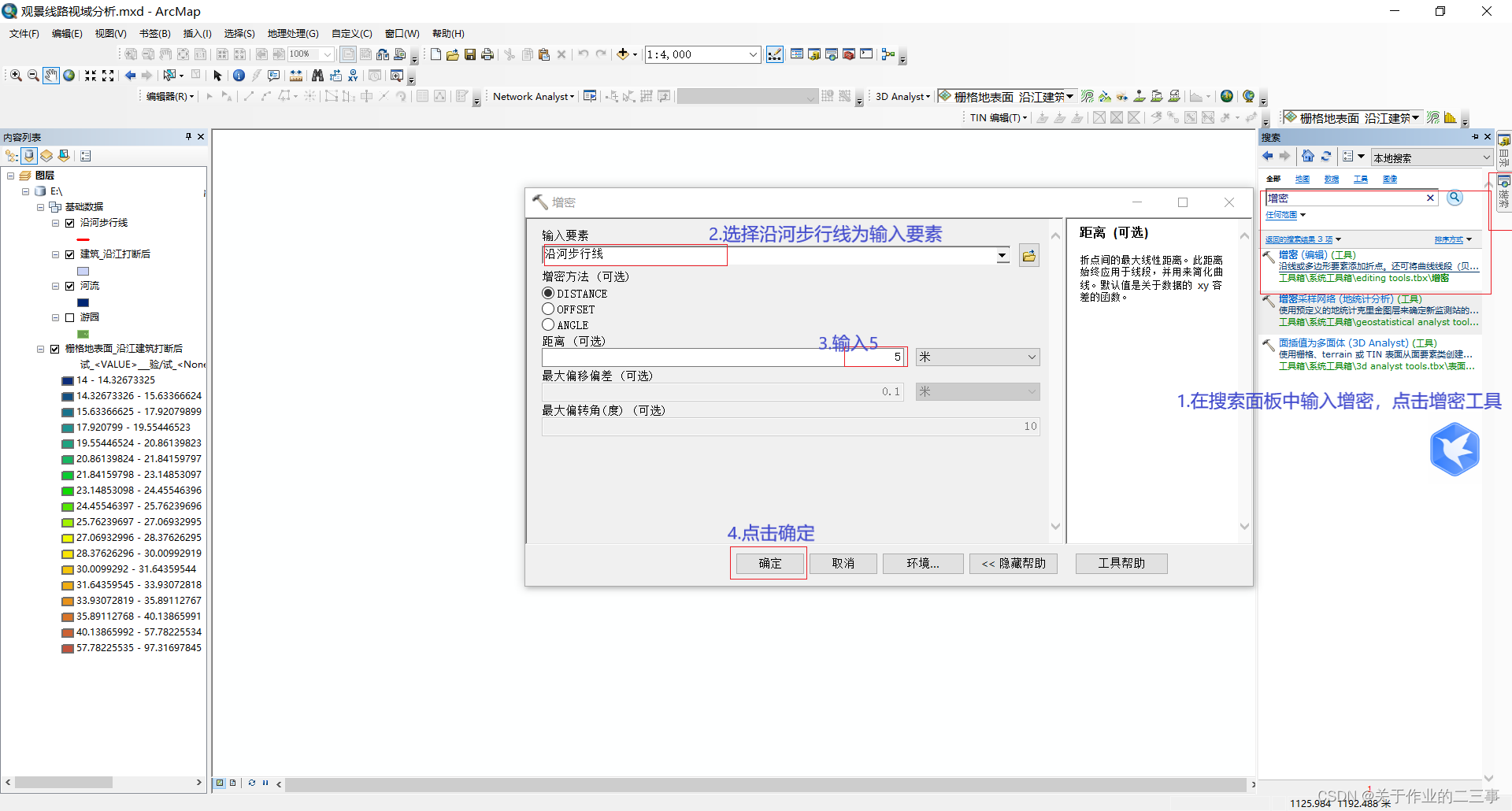This screenshot has width=1512, height=811.
Task: Click the Add Data icon
Action: pyautogui.click(x=623, y=54)
